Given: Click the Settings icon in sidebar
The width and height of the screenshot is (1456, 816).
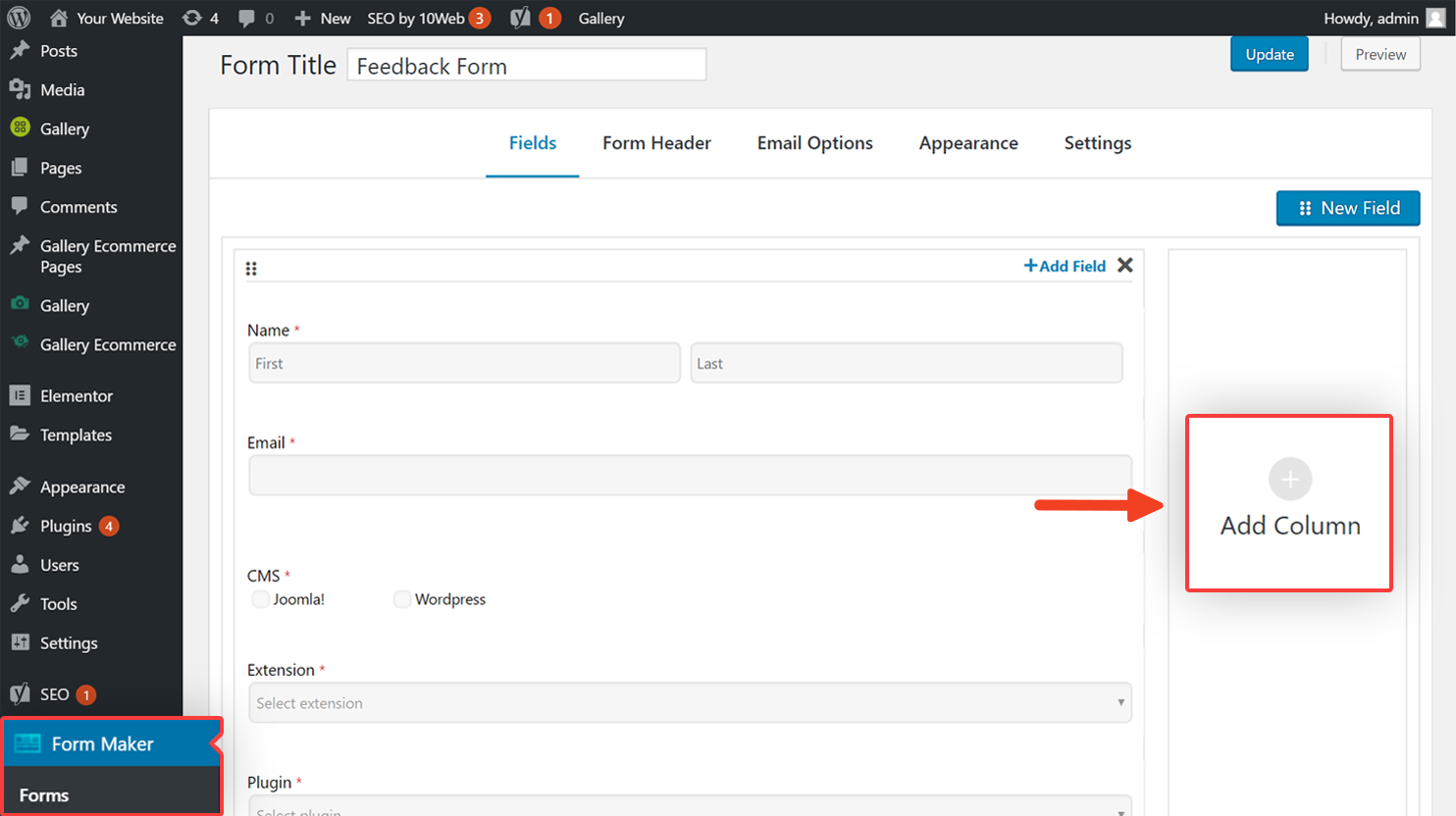Looking at the screenshot, I should pyautogui.click(x=20, y=642).
